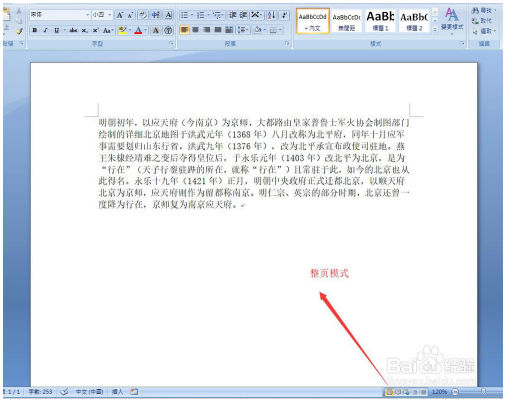This screenshot has height=402, width=506.
Task: Expand the styles gallery list
Action: tap(435, 30)
